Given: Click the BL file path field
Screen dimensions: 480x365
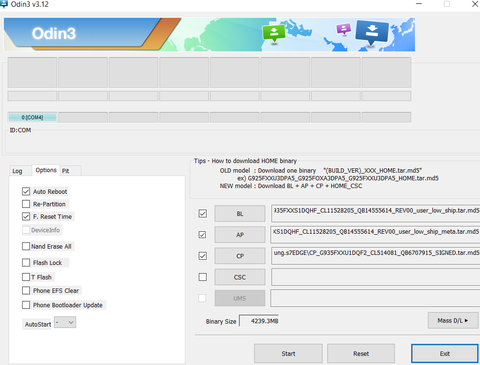Looking at the screenshot, I should point(376,213).
